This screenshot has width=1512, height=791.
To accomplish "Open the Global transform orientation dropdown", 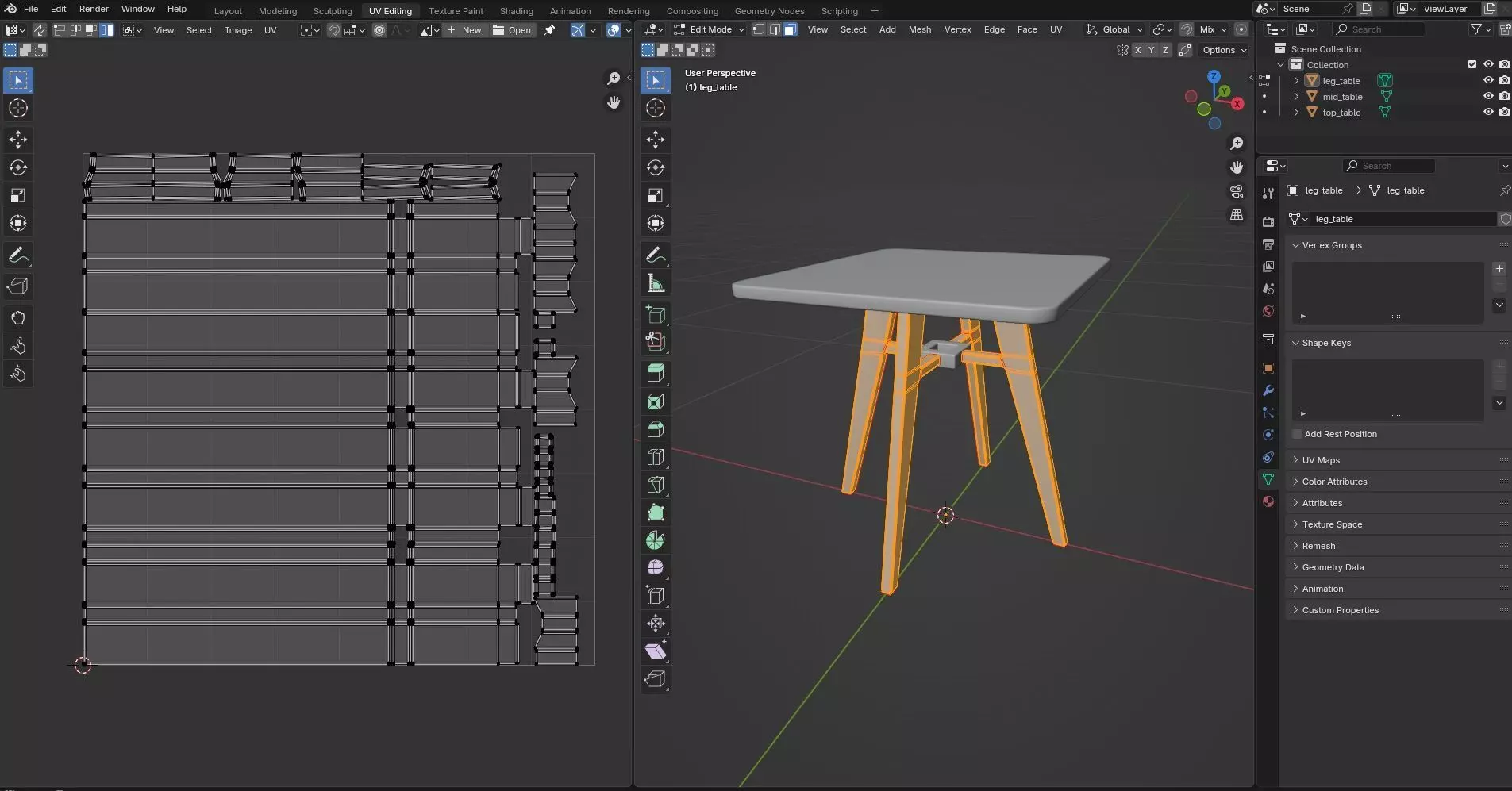I will (1114, 29).
